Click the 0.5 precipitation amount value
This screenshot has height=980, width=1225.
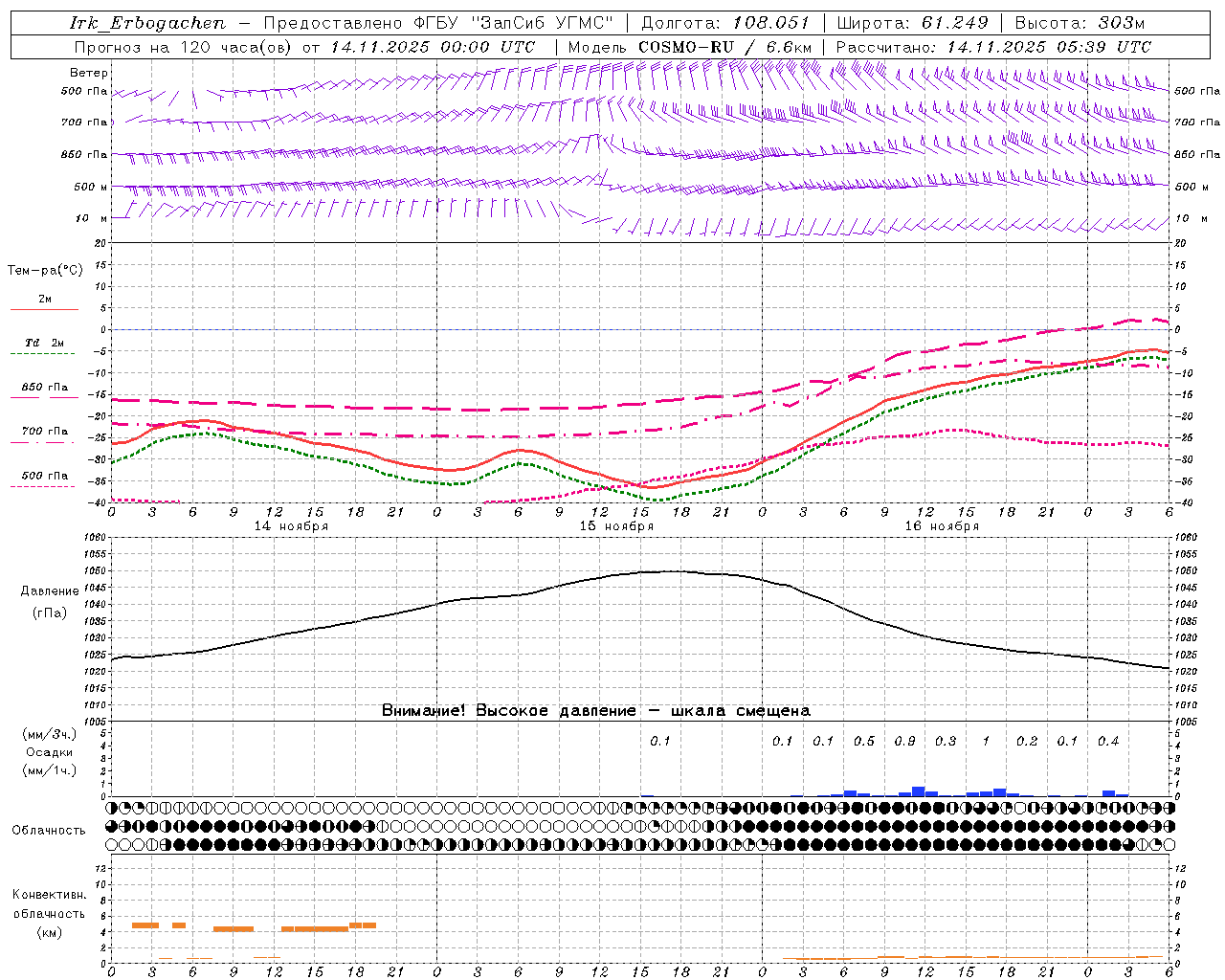point(864,742)
